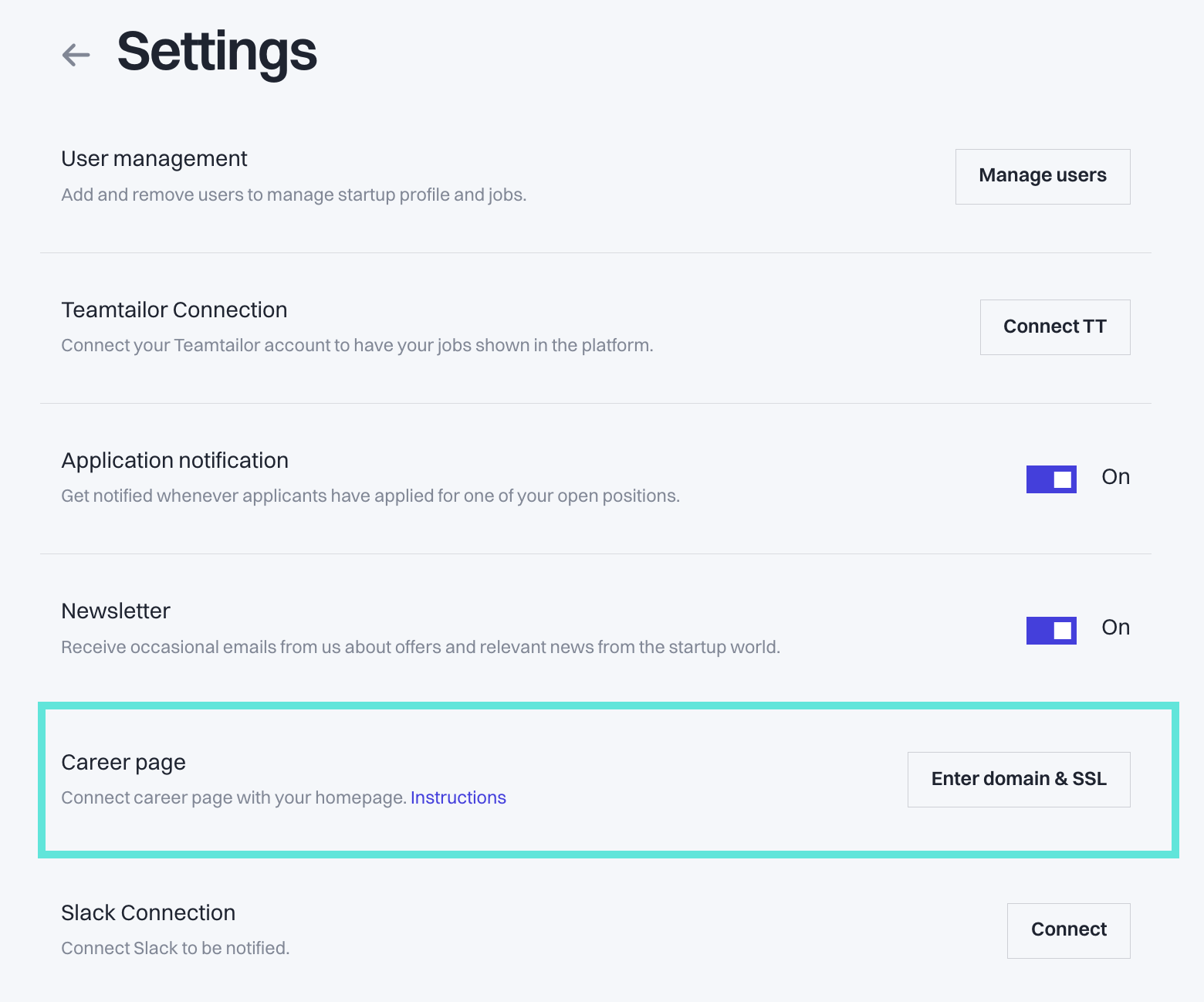Click the On label beside Newsletter

click(1115, 628)
